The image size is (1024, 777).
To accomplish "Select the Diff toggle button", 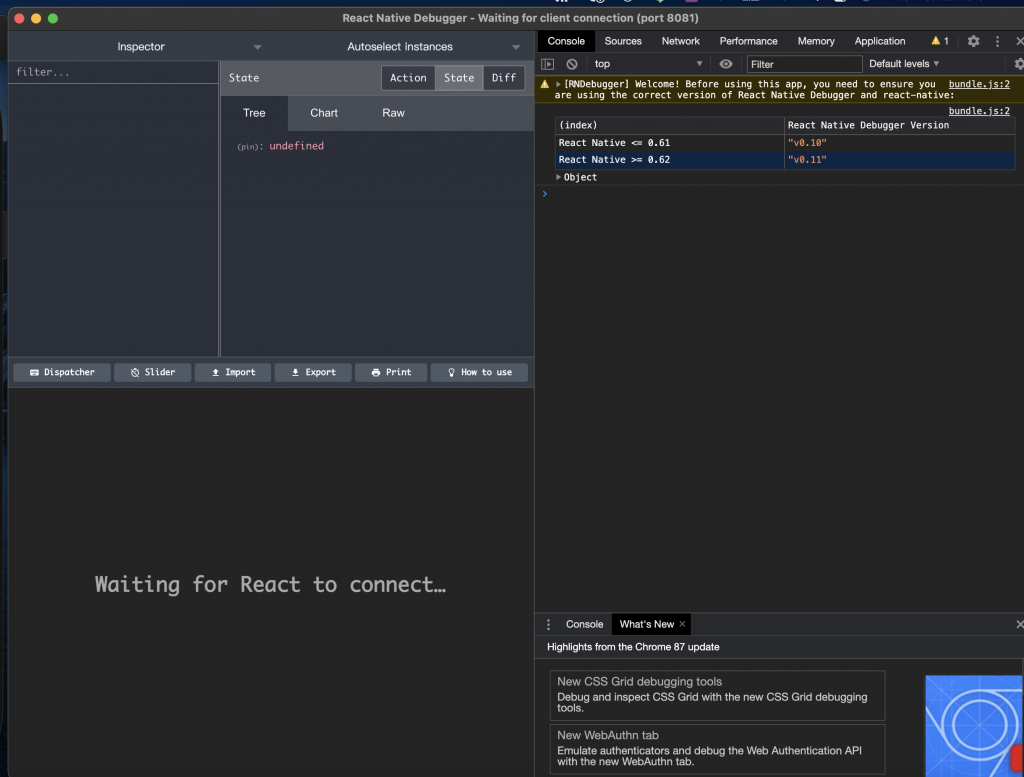I will (504, 78).
